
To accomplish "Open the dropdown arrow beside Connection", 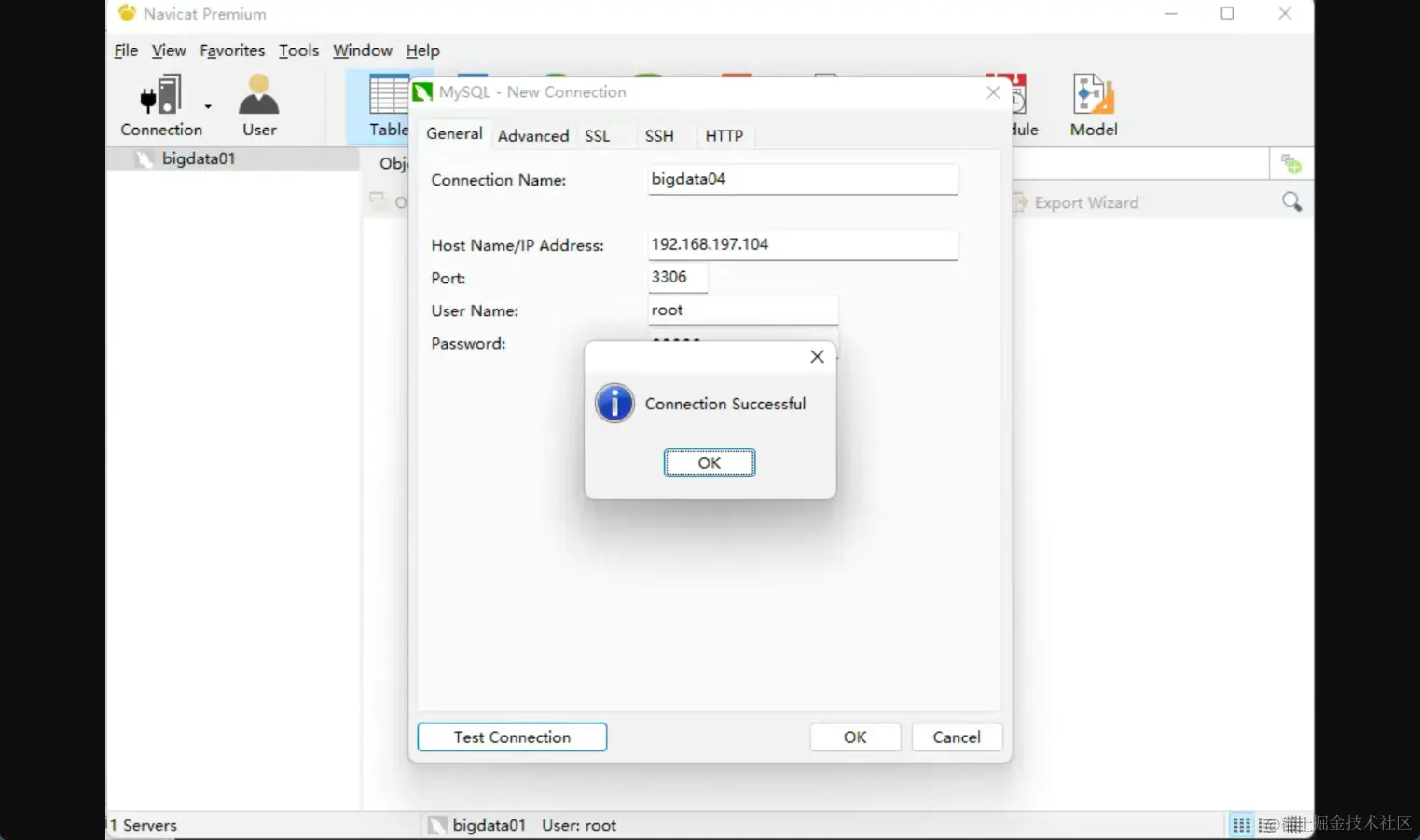I will [208, 106].
